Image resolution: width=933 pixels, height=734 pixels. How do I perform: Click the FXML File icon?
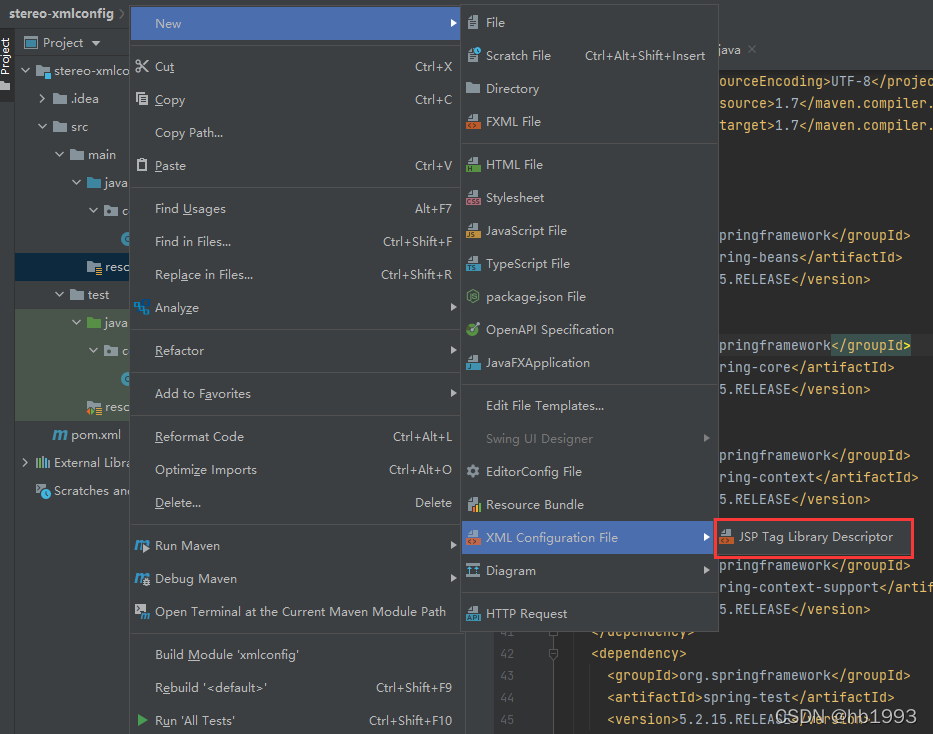click(473, 121)
